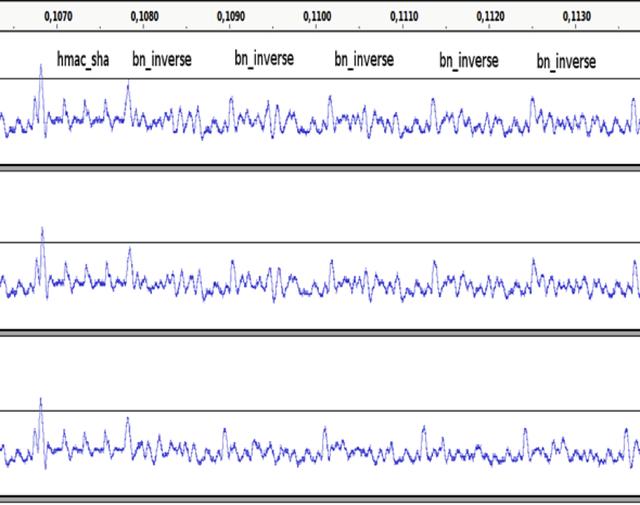Select the hmac_sha label
This screenshot has height=505, width=640.
(83, 60)
